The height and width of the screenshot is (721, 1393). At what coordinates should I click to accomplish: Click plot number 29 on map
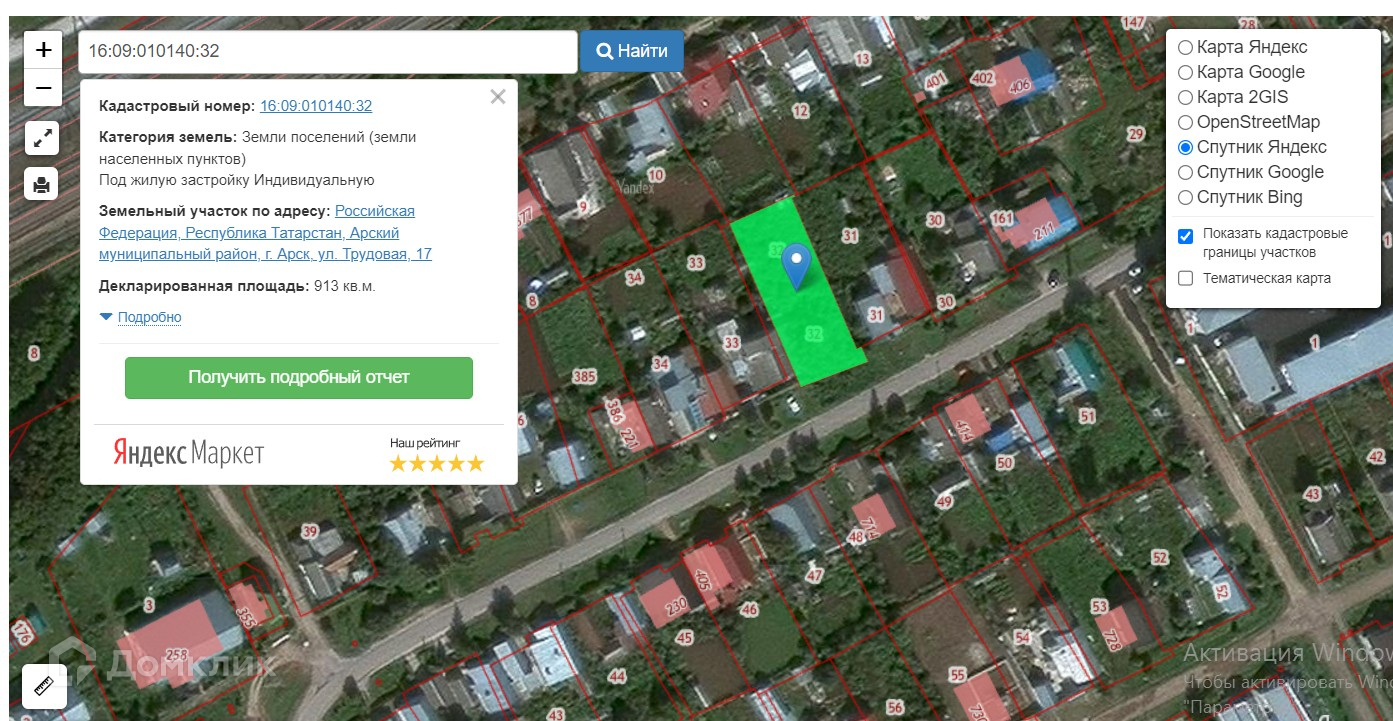pos(1135,134)
